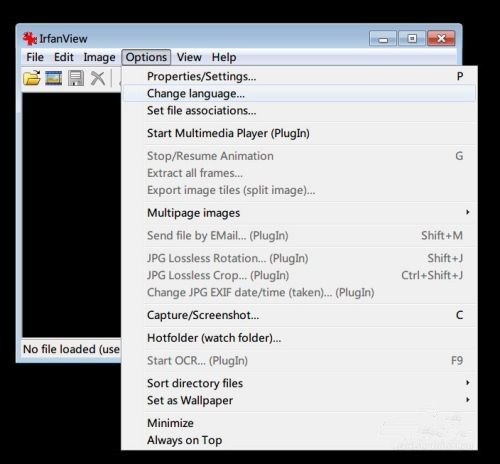Image resolution: width=500 pixels, height=464 pixels.
Task: Click the black image display area
Action: pyautogui.click(x=72, y=215)
